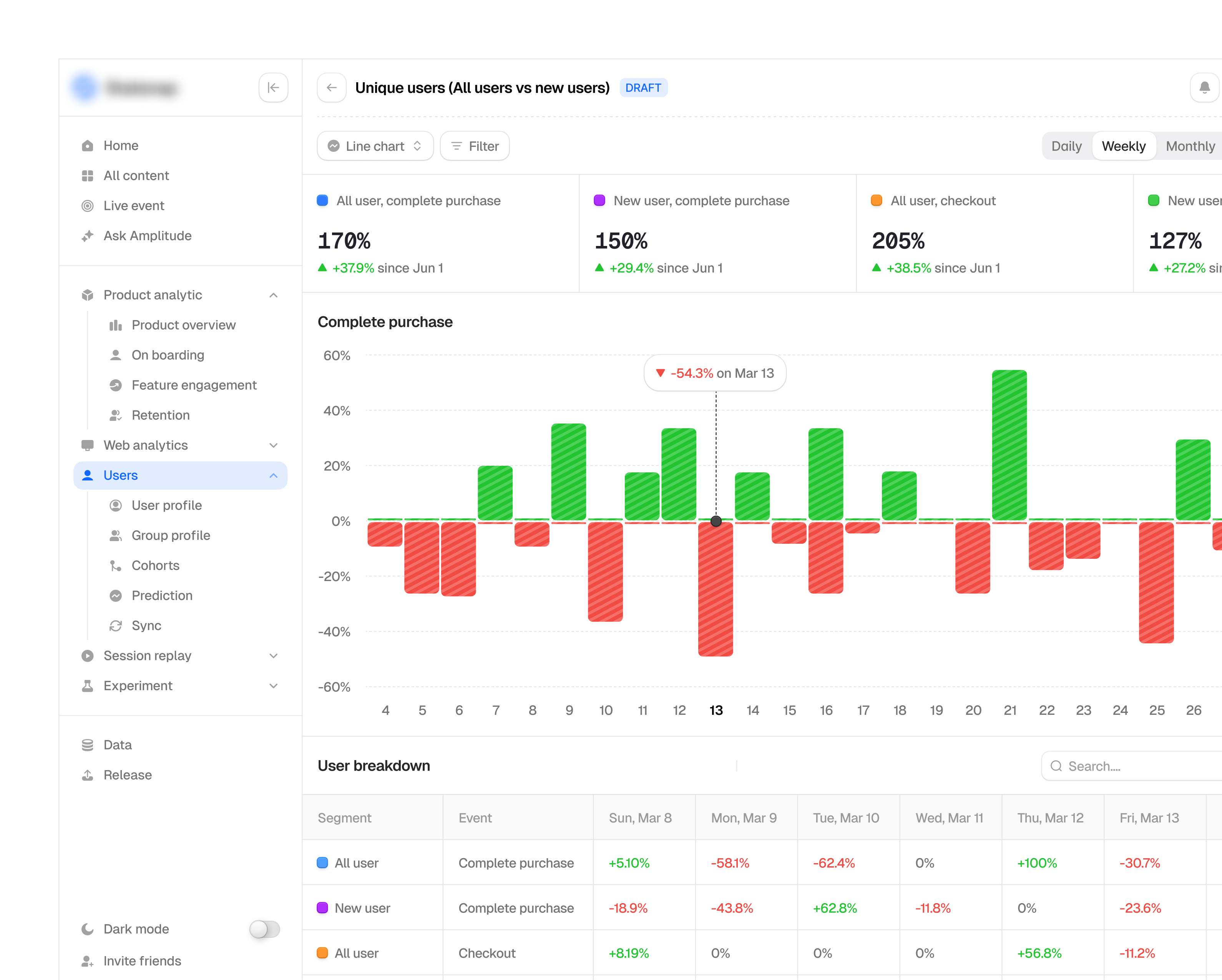Switch the time range to Daily
The height and width of the screenshot is (980, 1222).
(x=1066, y=146)
